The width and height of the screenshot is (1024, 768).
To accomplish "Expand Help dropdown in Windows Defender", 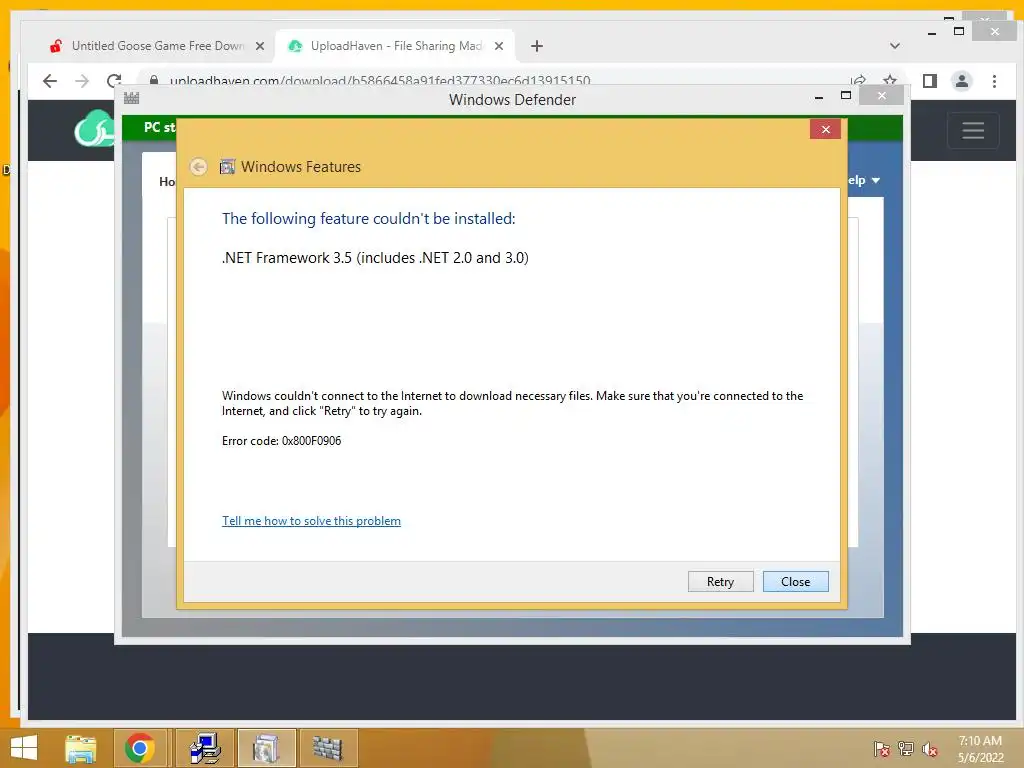I will click(864, 180).
